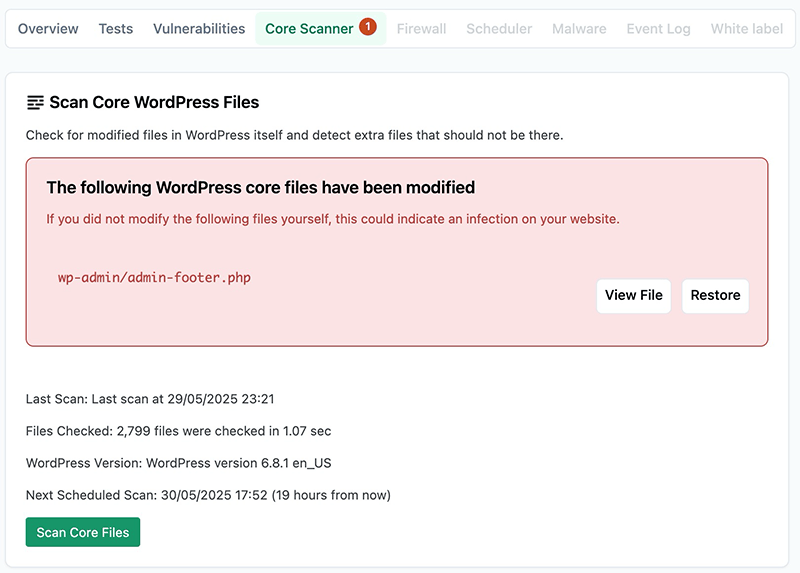Open the Overview tab
Screen dimensions: 800x573
click(x=48, y=29)
